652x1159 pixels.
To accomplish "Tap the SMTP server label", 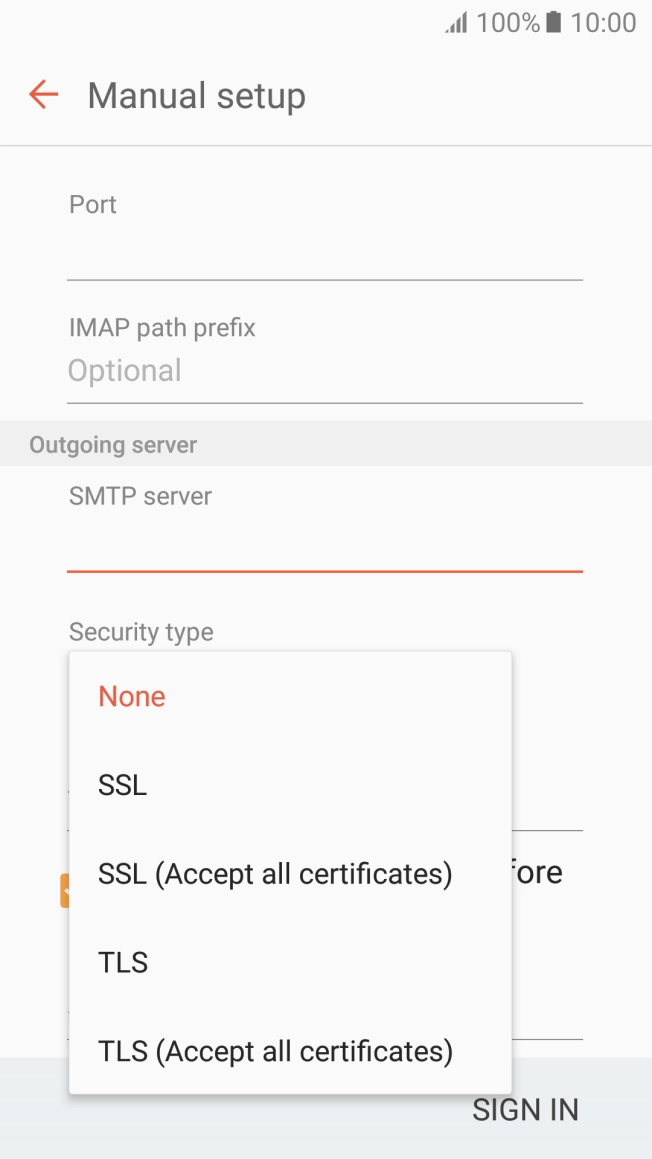I will [x=140, y=497].
